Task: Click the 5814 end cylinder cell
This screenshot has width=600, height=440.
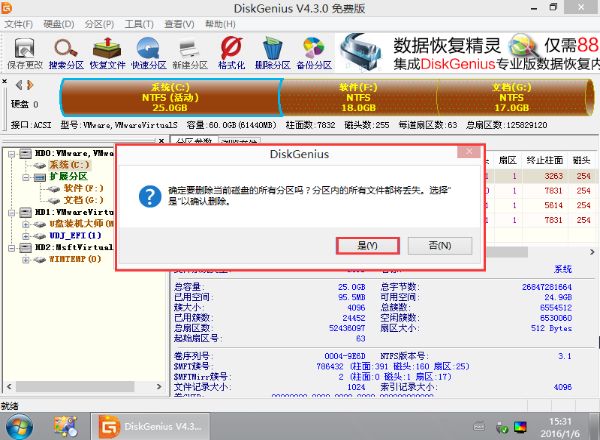Action: 553,205
